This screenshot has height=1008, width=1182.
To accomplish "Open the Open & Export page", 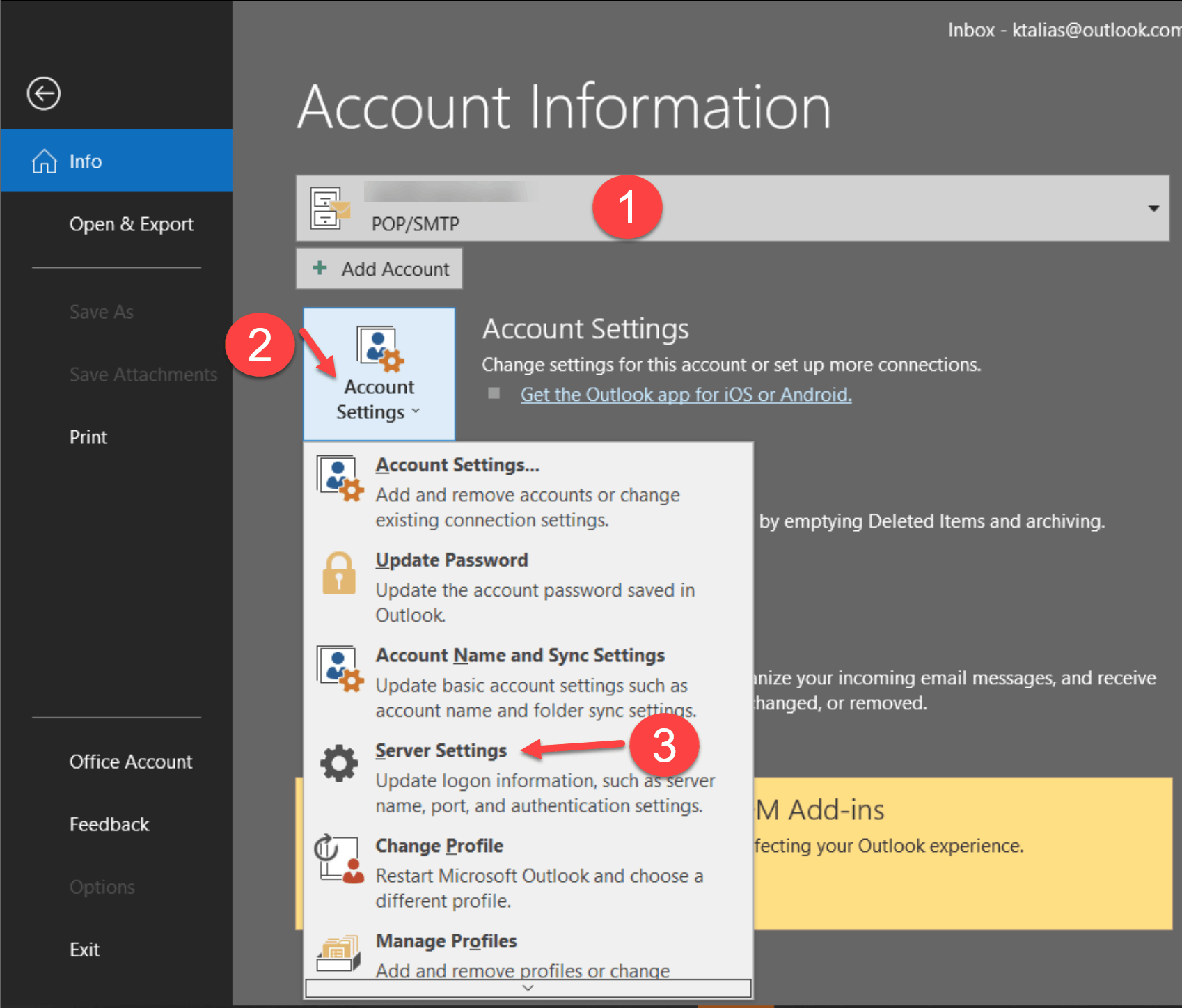I will [x=132, y=224].
